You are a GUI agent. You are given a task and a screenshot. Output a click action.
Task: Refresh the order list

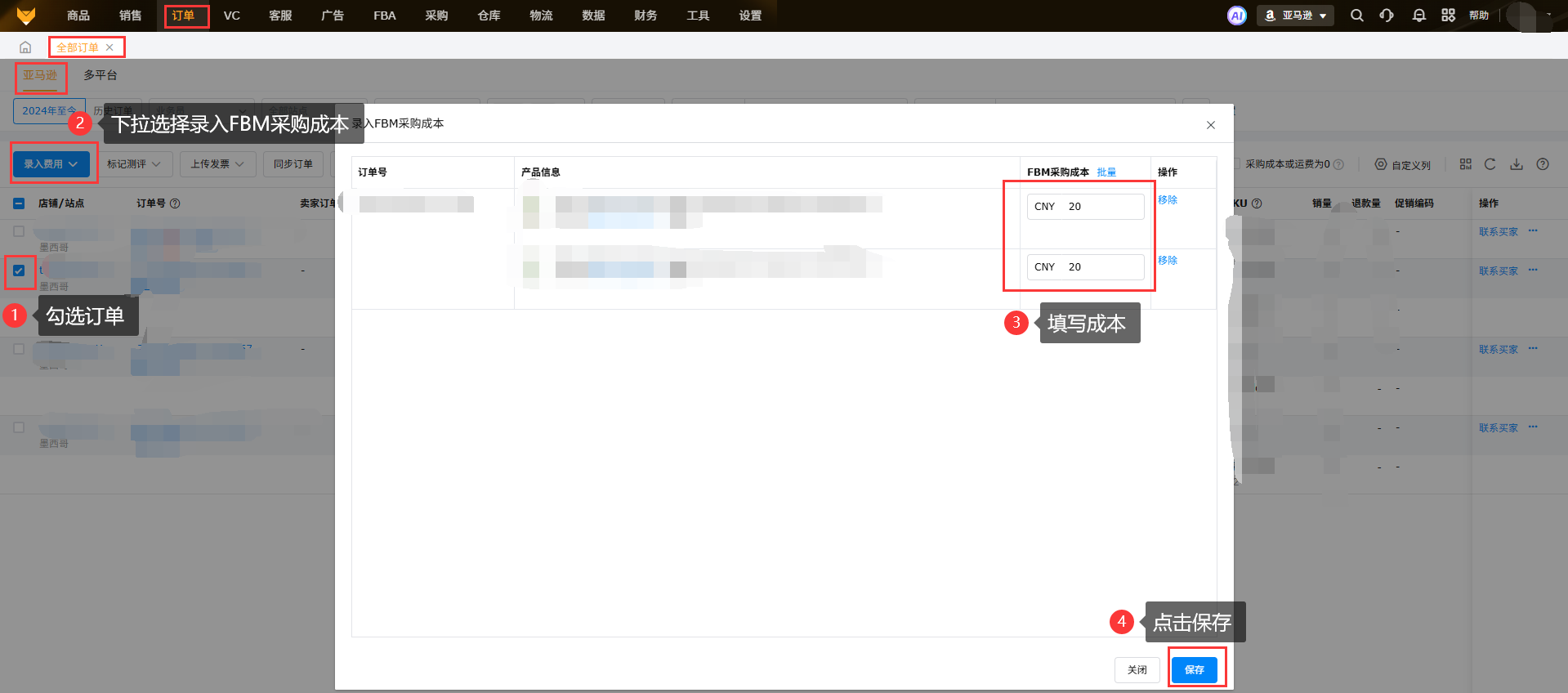[1490, 164]
